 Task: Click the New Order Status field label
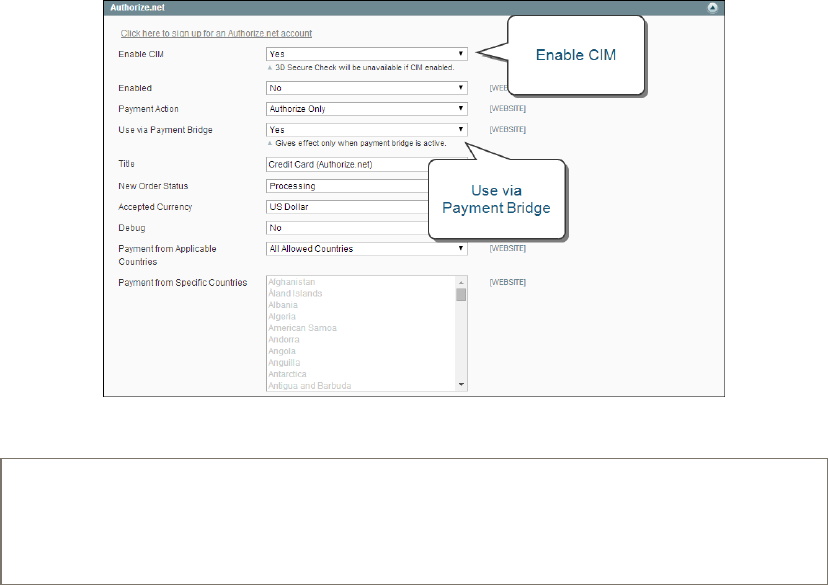pyautogui.click(x=153, y=186)
